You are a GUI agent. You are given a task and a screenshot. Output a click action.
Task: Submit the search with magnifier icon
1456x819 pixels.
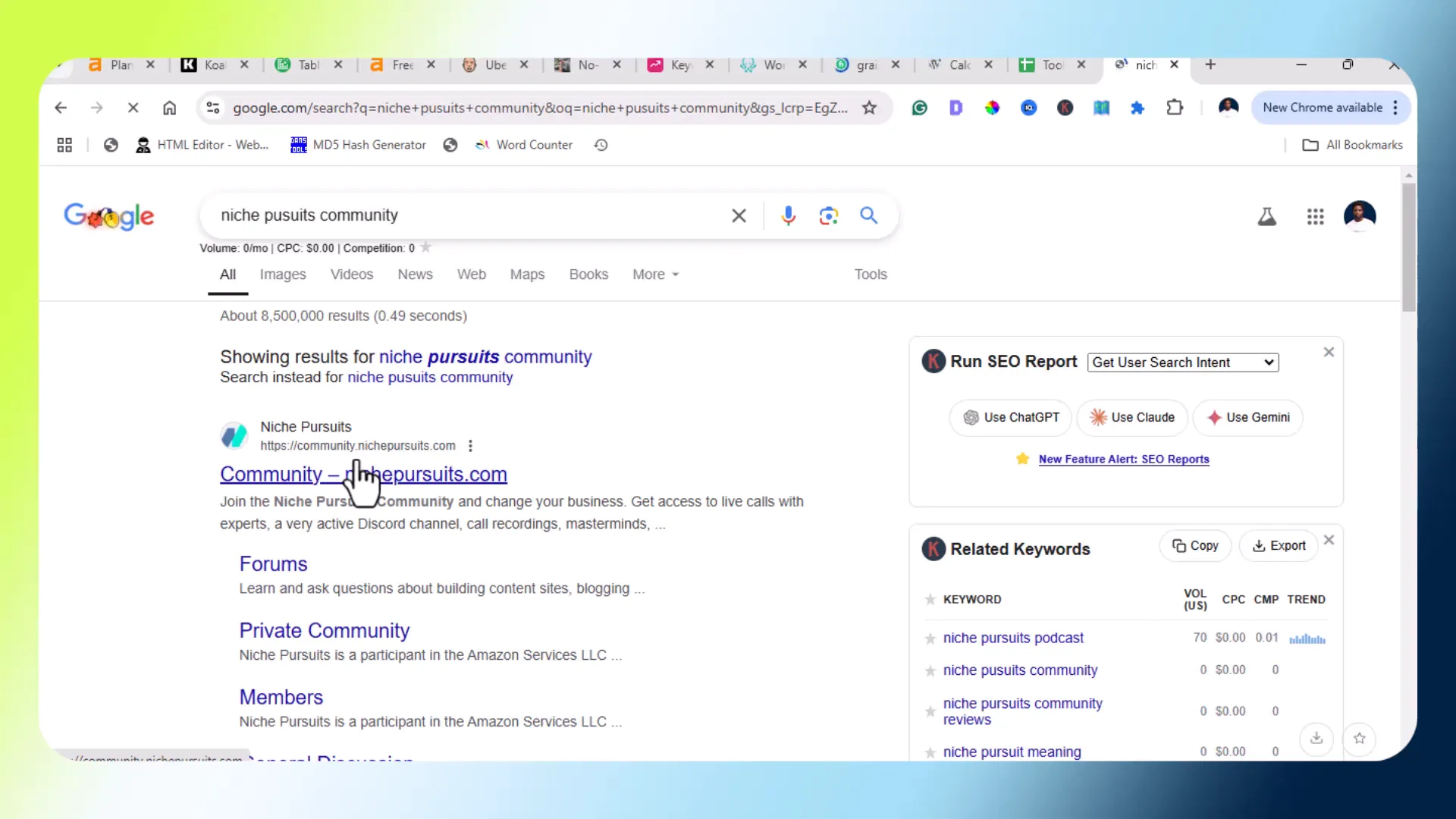click(868, 216)
